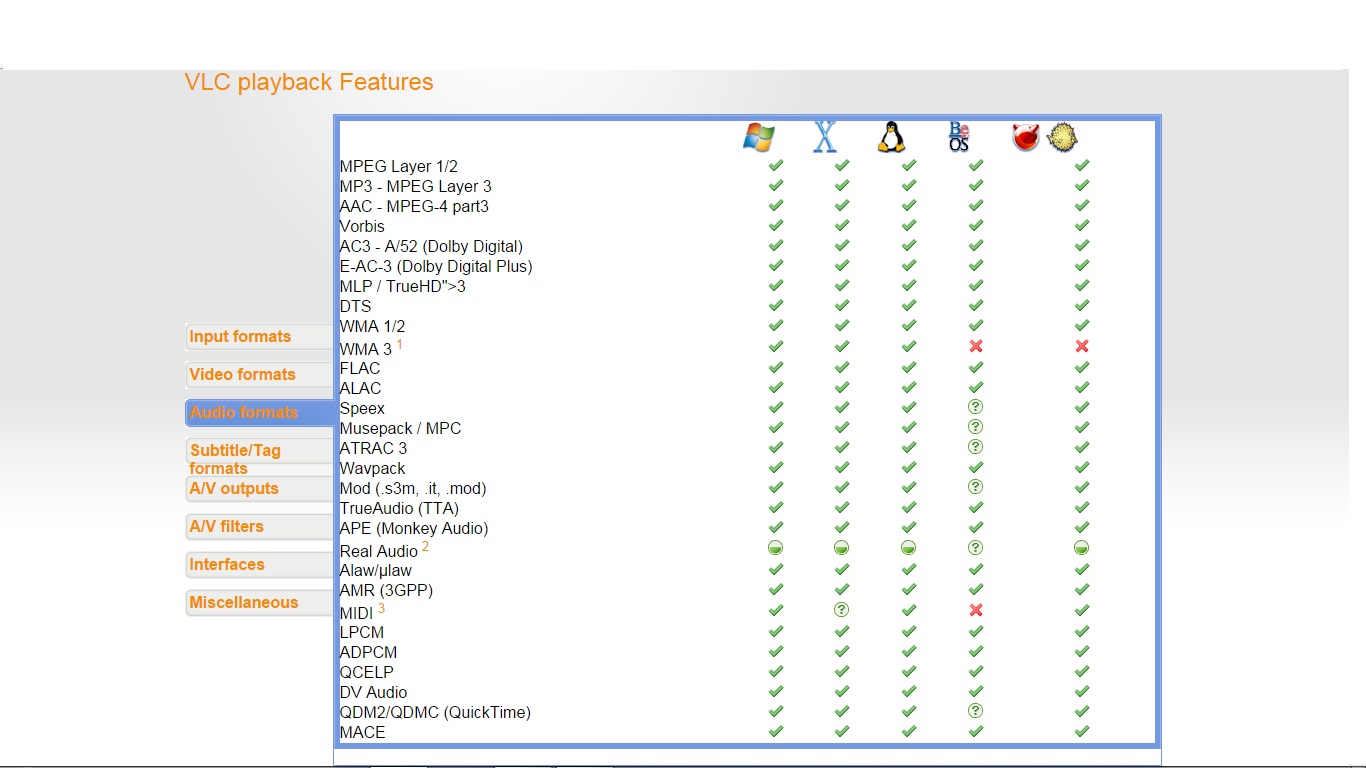Click the 'Speex' row label

[362, 409]
